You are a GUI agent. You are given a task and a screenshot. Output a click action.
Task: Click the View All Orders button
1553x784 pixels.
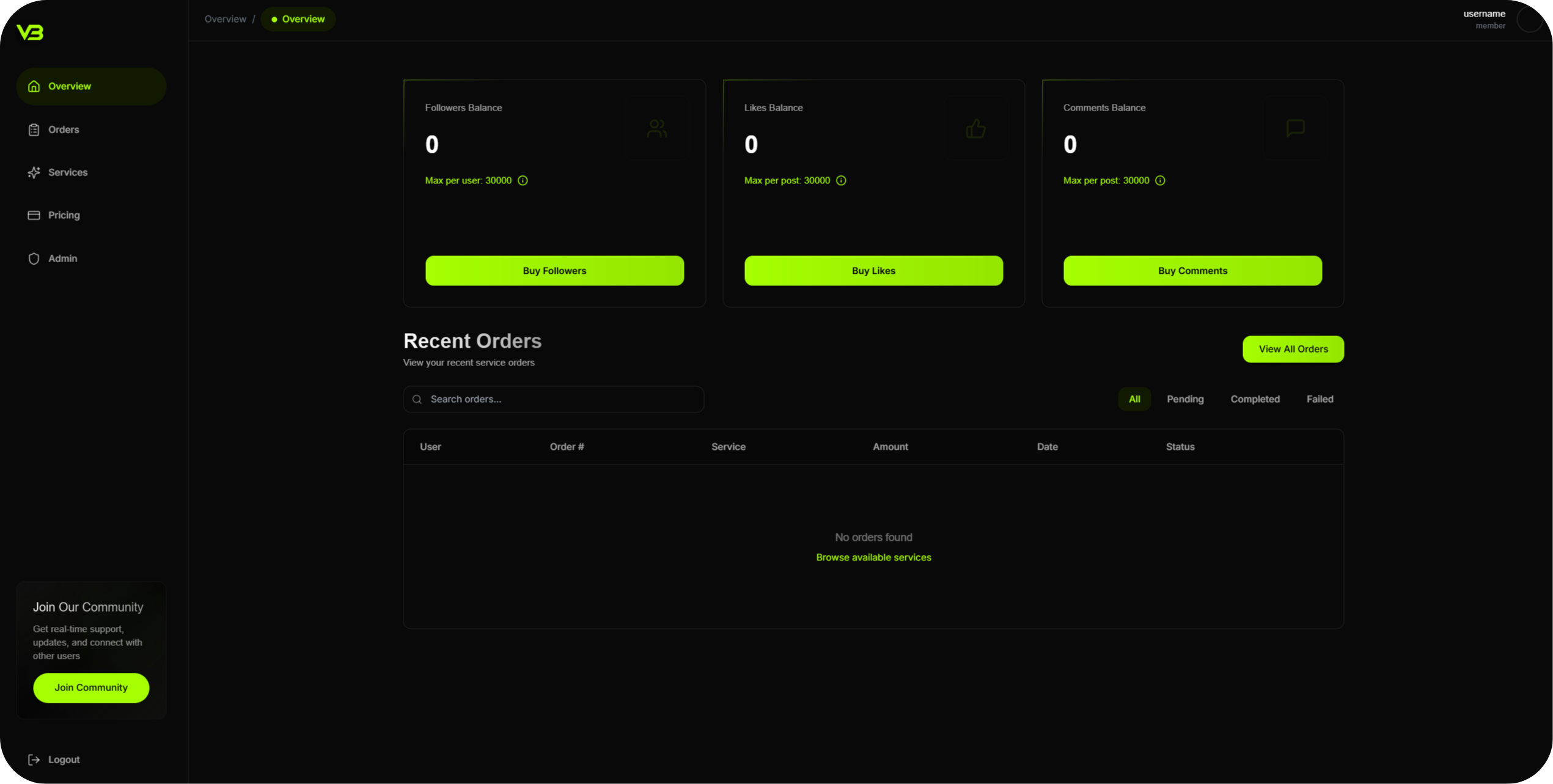click(x=1293, y=348)
